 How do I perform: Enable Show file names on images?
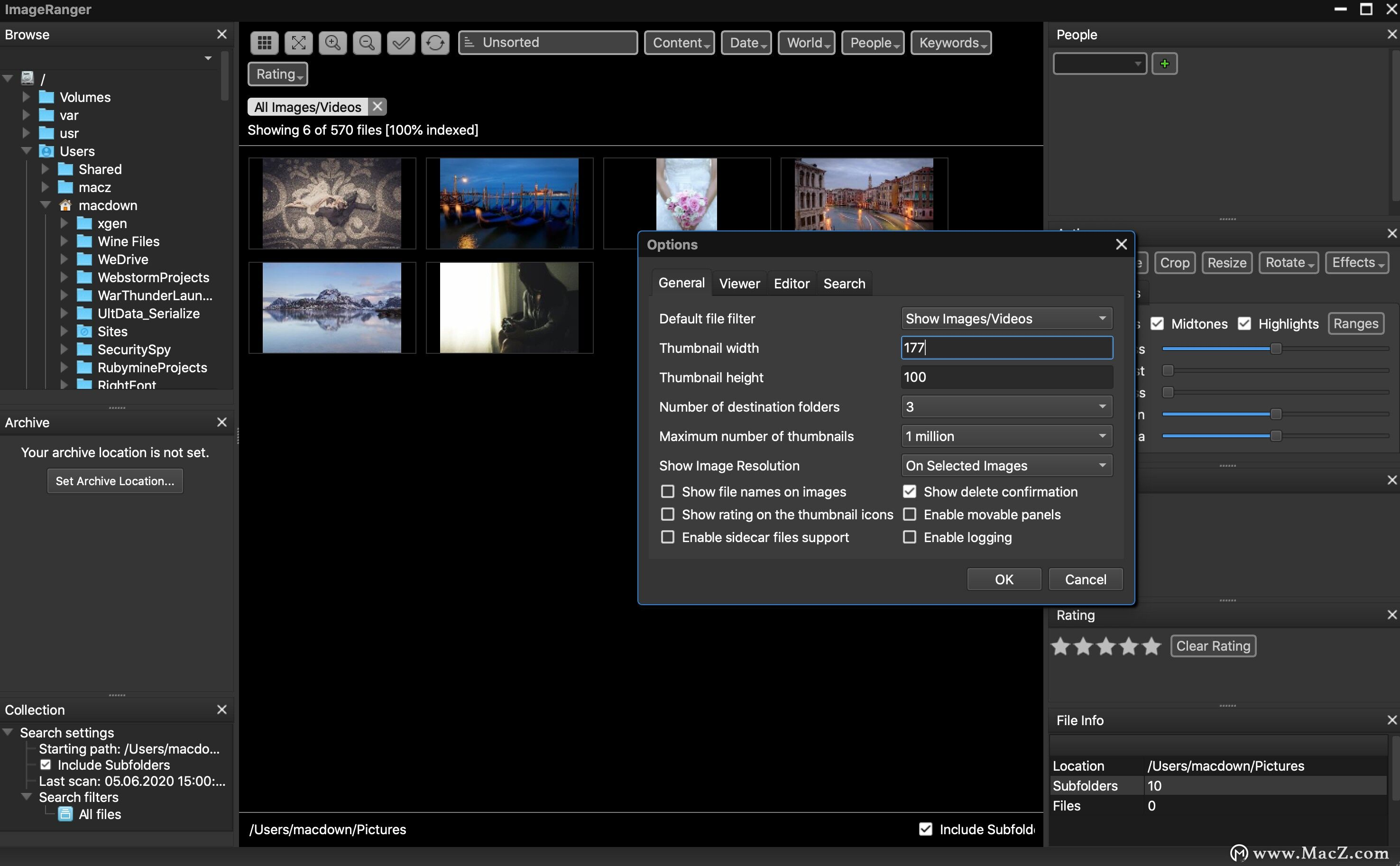(668, 491)
